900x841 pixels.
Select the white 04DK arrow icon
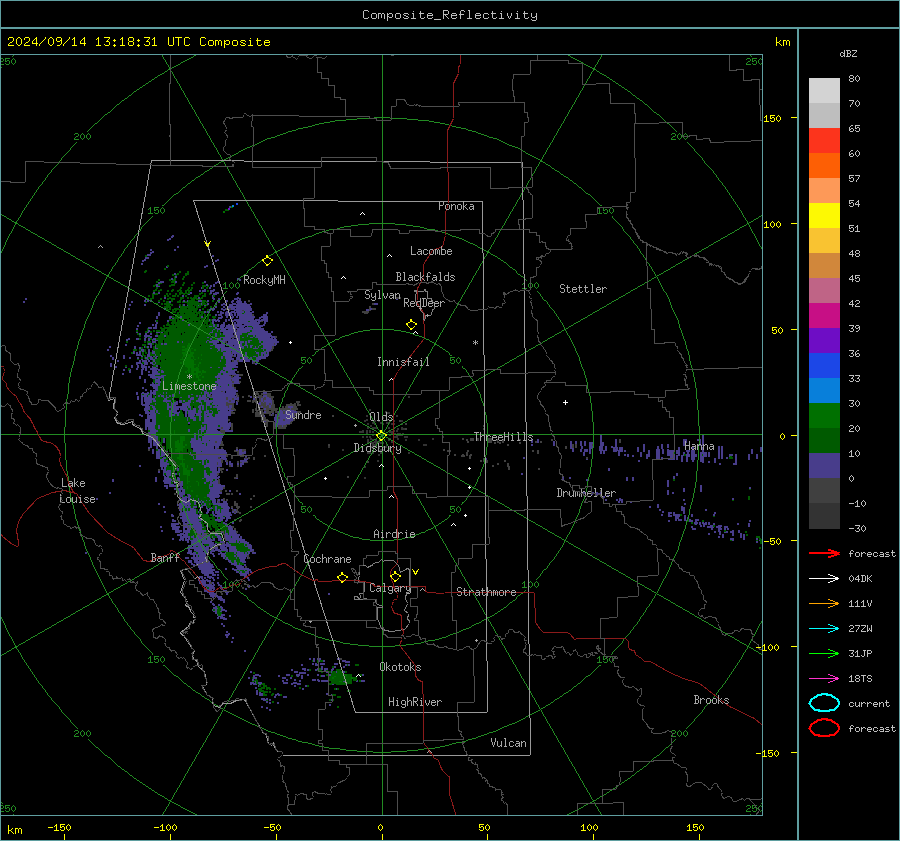click(824, 579)
